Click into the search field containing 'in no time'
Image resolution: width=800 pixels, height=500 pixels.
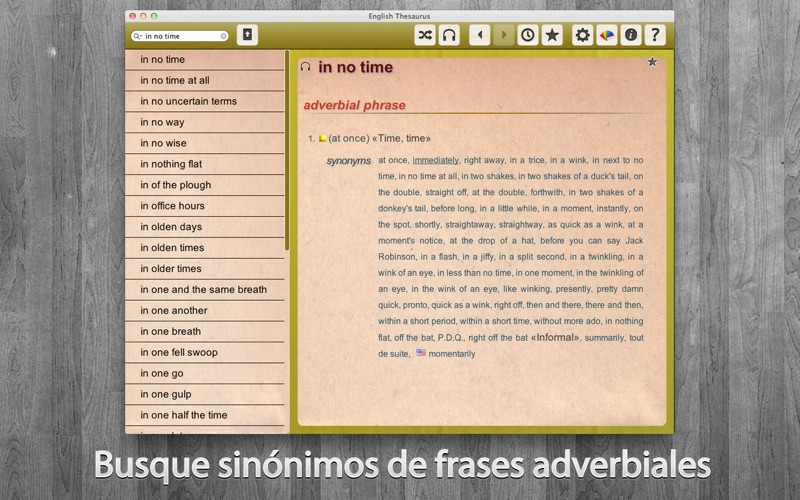(182, 36)
